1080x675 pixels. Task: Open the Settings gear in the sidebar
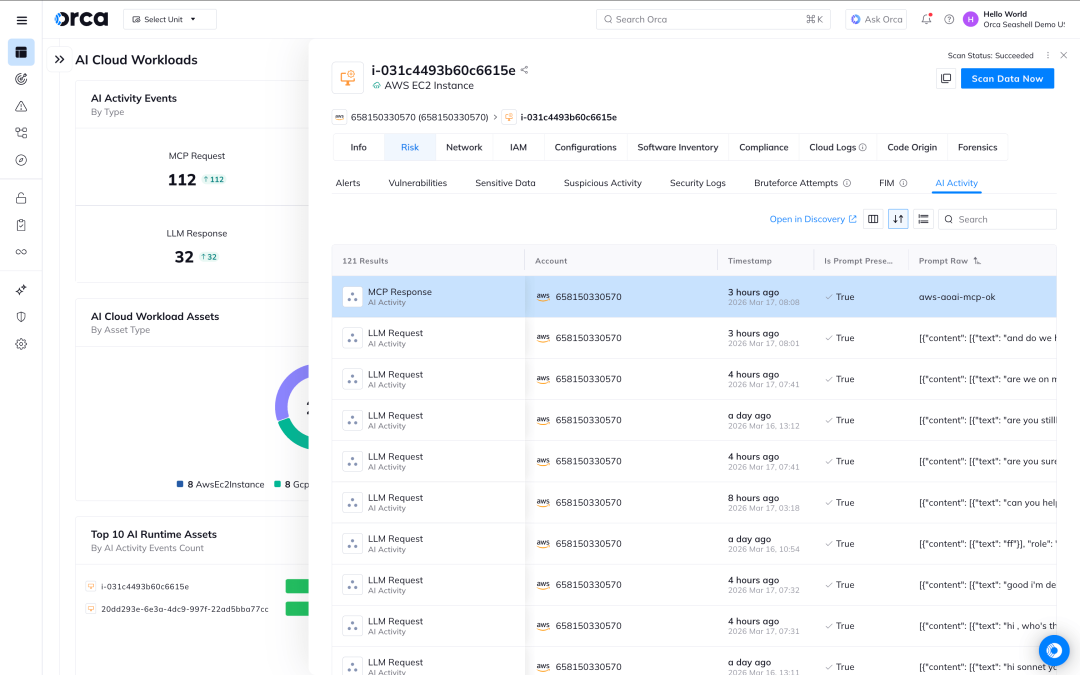(22, 343)
